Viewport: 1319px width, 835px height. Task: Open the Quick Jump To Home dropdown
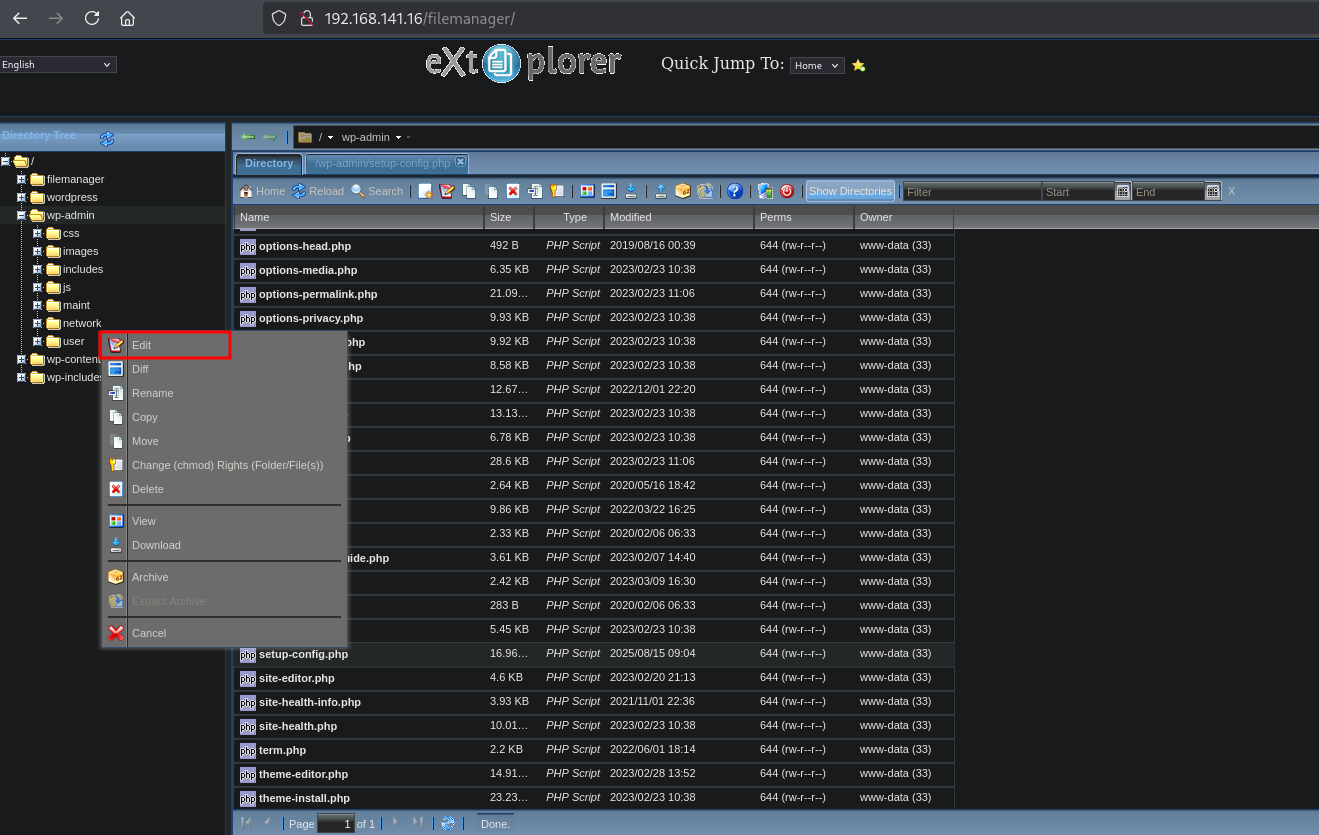click(817, 66)
